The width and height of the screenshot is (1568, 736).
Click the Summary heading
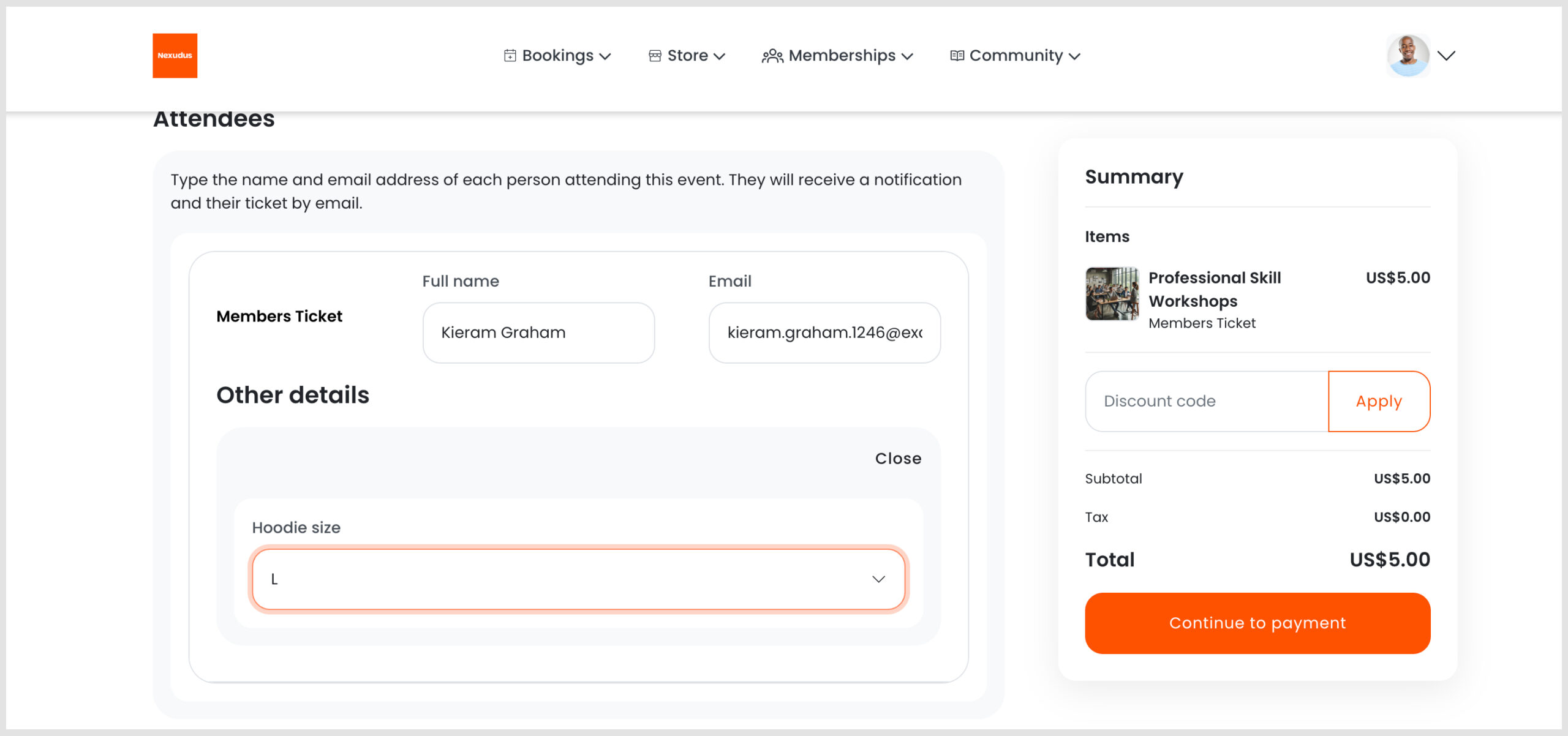1134,176
